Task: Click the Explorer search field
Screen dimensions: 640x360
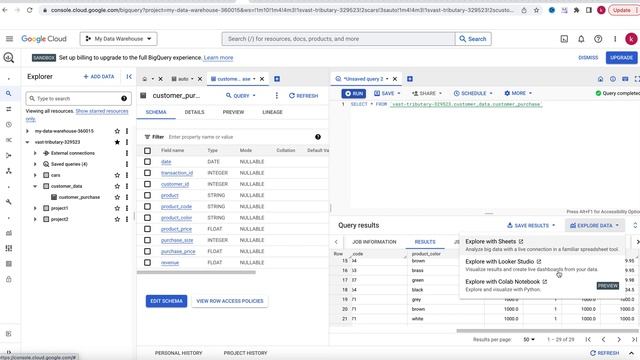Action: 78,98
